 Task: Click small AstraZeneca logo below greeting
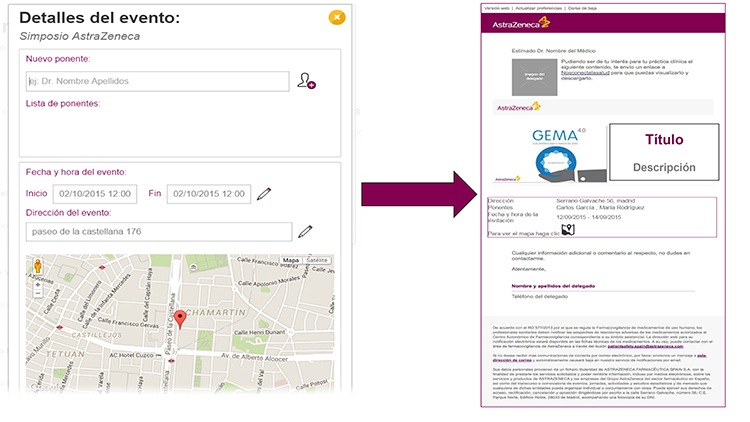point(518,107)
